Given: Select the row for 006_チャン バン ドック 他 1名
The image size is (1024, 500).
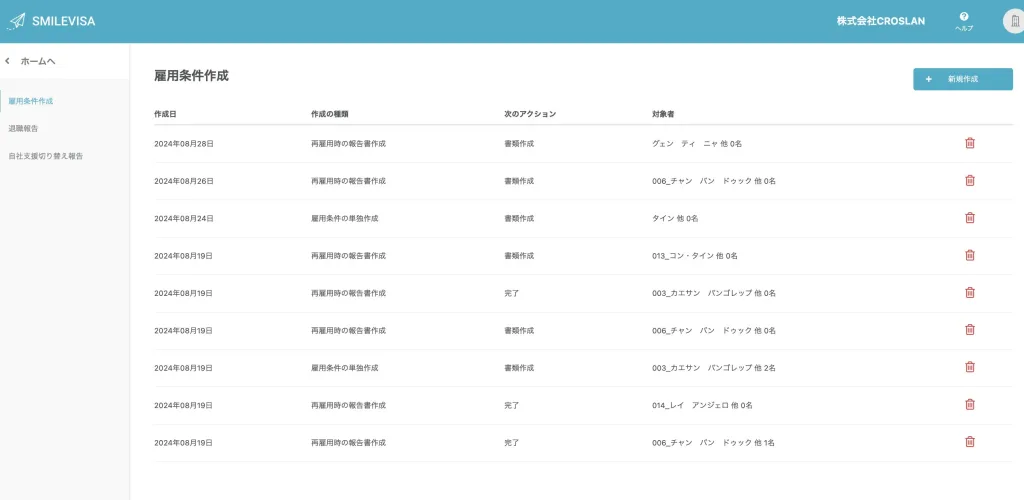Looking at the screenshot, I should [712, 442].
